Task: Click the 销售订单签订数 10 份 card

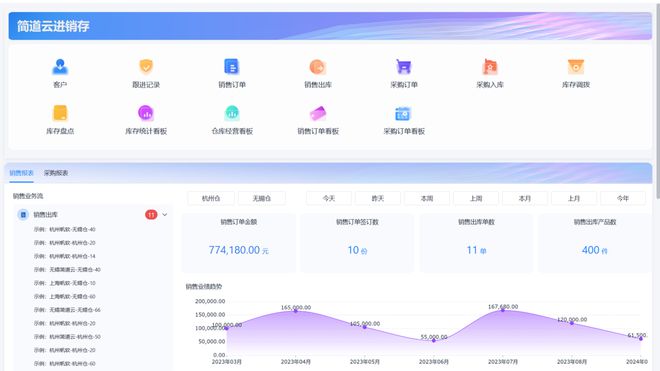Action: tap(357, 243)
